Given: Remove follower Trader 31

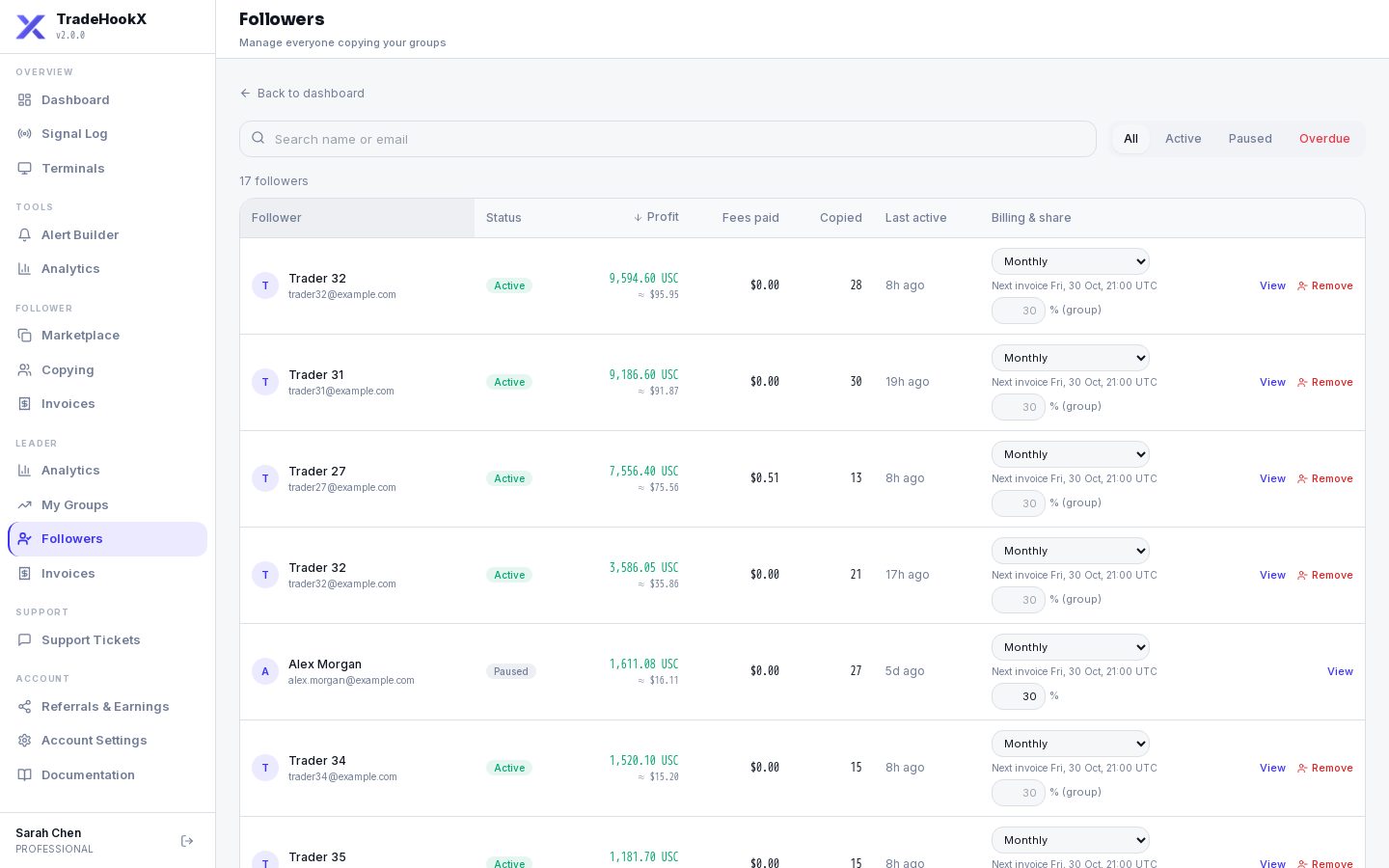Looking at the screenshot, I should click(1325, 382).
